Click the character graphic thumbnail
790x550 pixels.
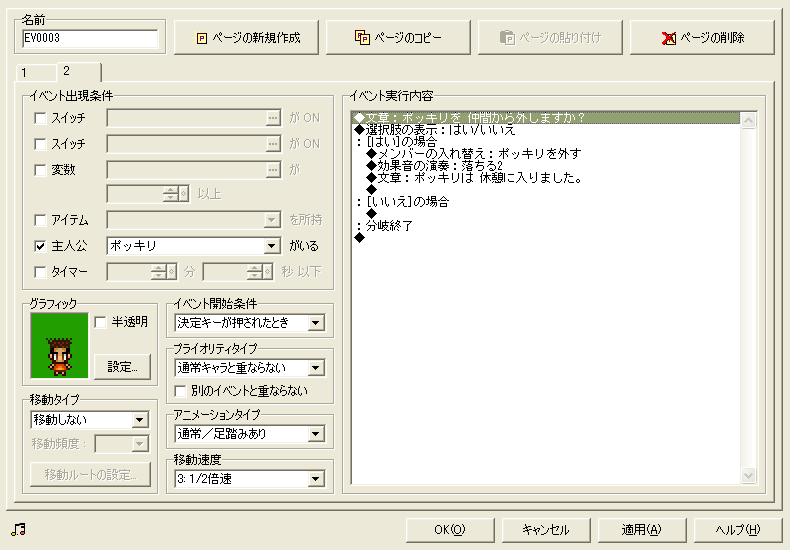click(x=59, y=345)
